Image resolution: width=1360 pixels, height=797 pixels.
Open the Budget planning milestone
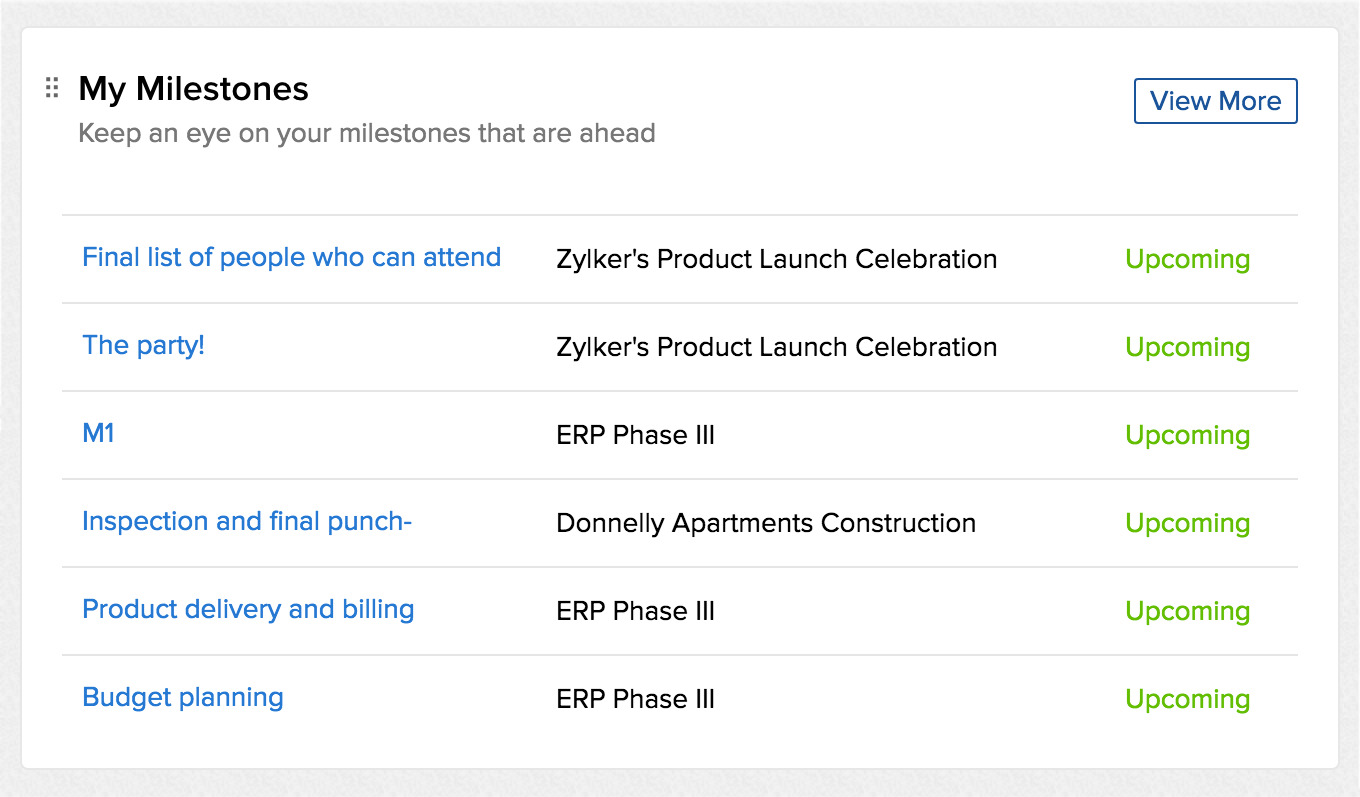click(x=183, y=698)
